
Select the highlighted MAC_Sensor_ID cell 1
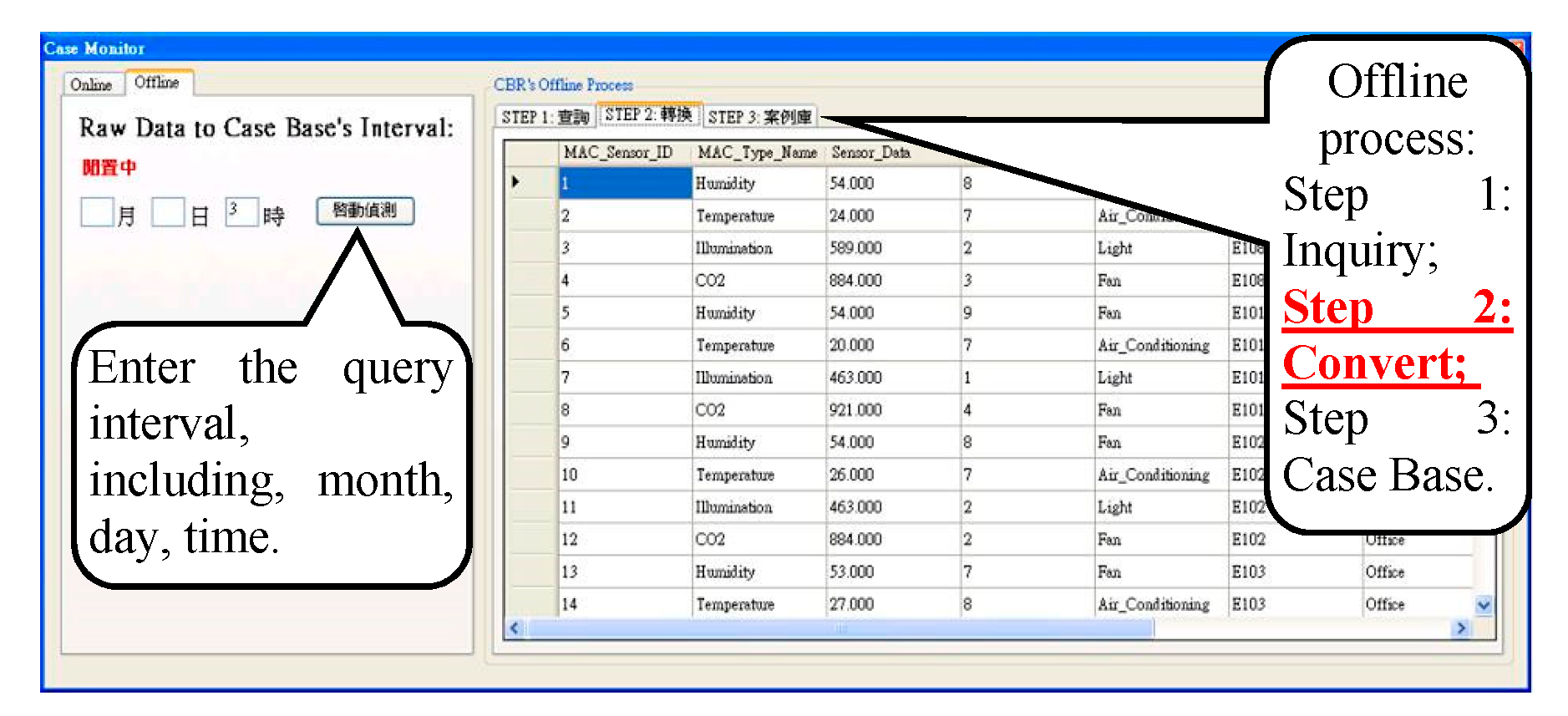pyautogui.click(x=625, y=184)
